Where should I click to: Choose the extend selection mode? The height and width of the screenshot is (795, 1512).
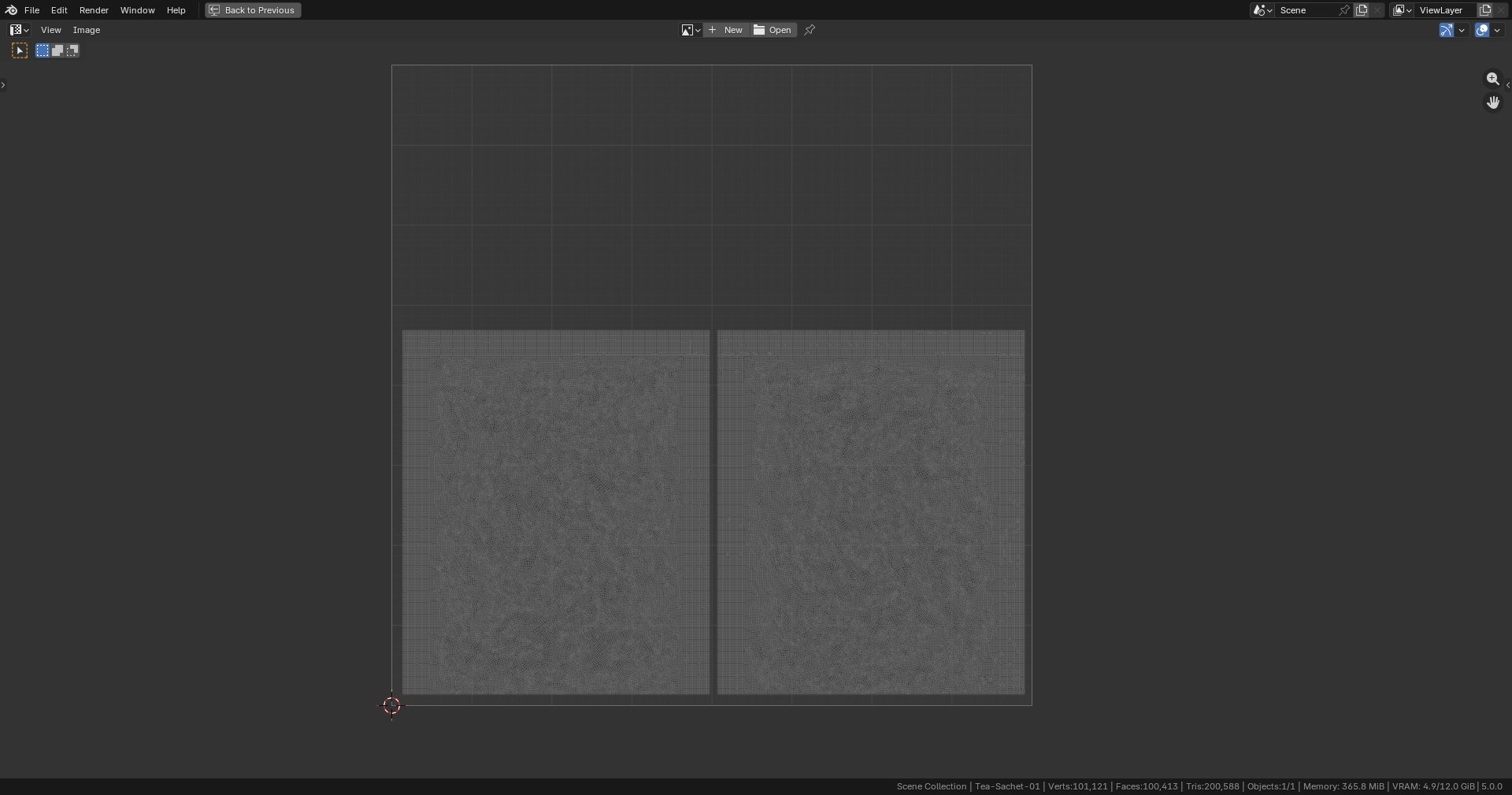57,50
